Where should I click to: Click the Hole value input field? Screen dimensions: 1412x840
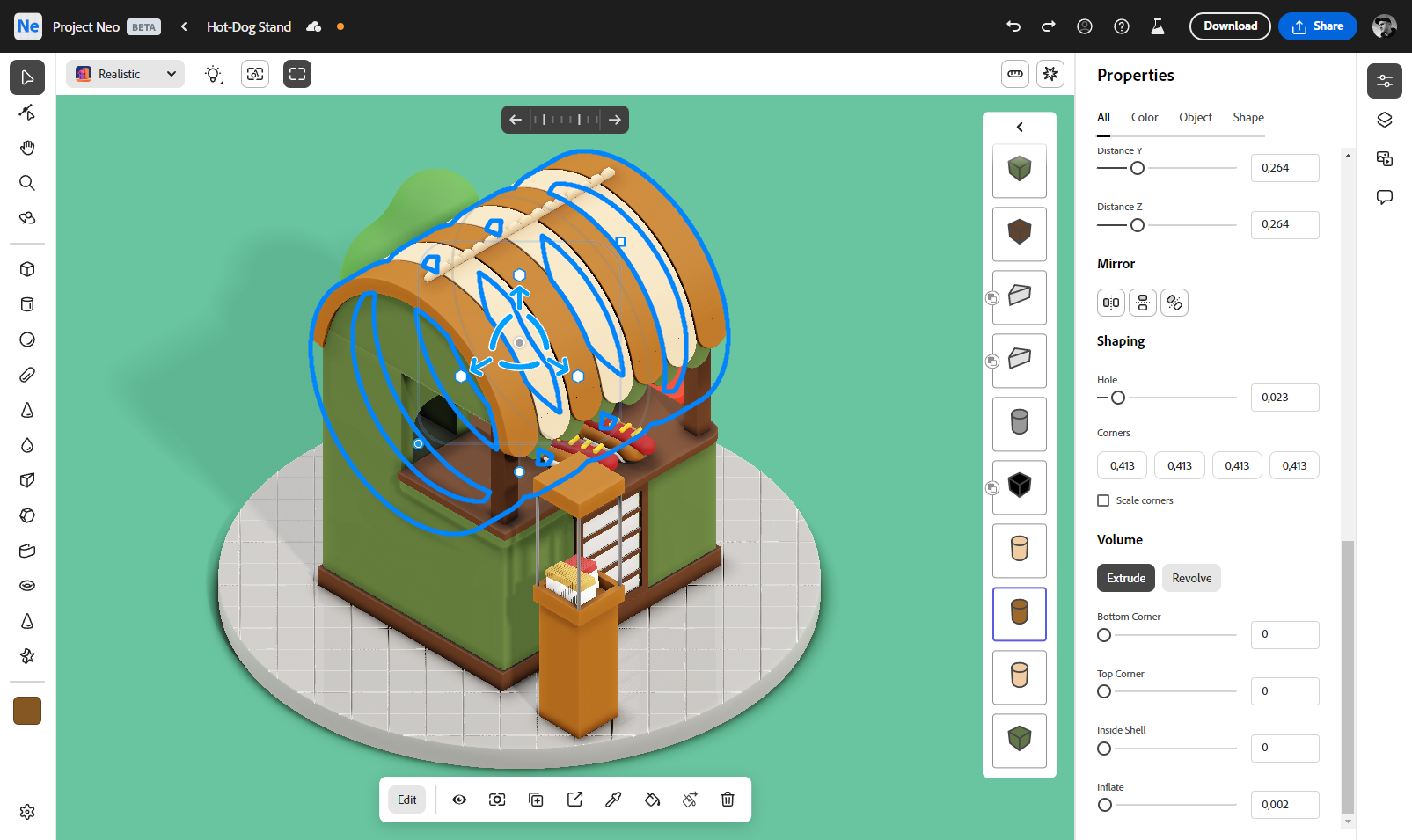(1284, 398)
